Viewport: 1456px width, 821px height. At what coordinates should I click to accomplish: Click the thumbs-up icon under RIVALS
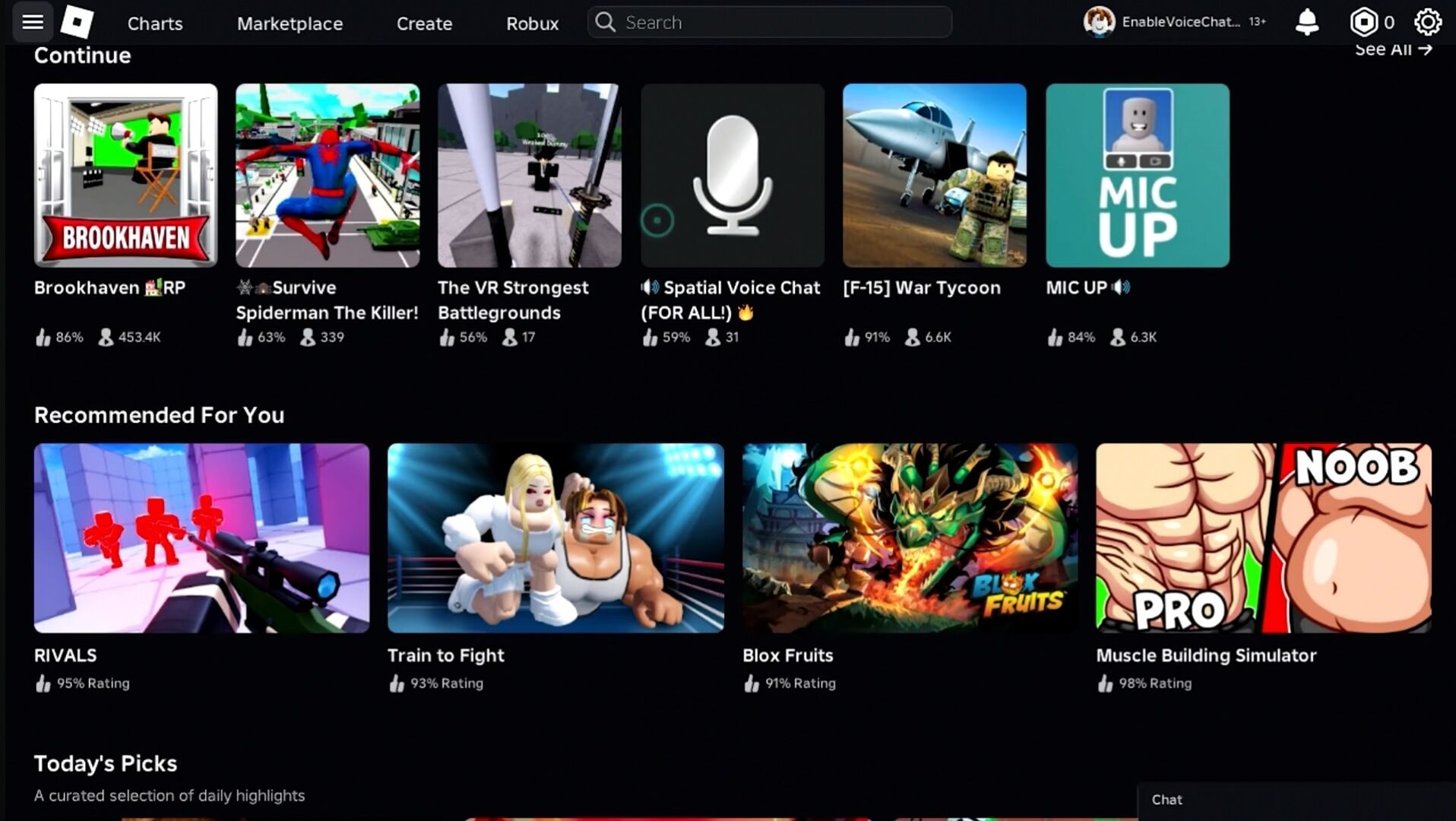[x=43, y=683]
